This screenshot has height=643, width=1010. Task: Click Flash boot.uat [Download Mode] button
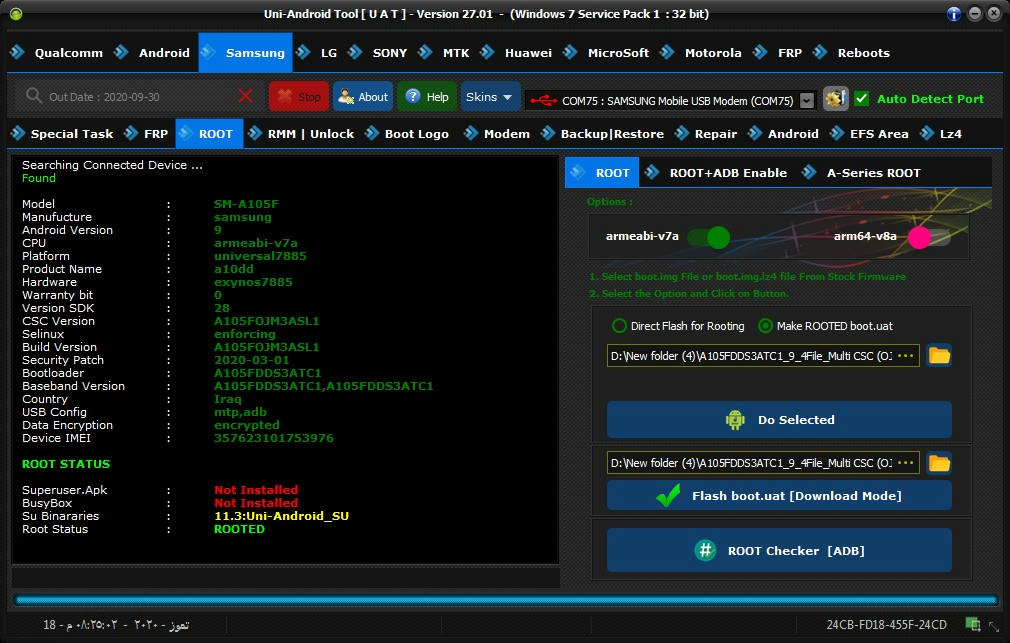(779, 495)
